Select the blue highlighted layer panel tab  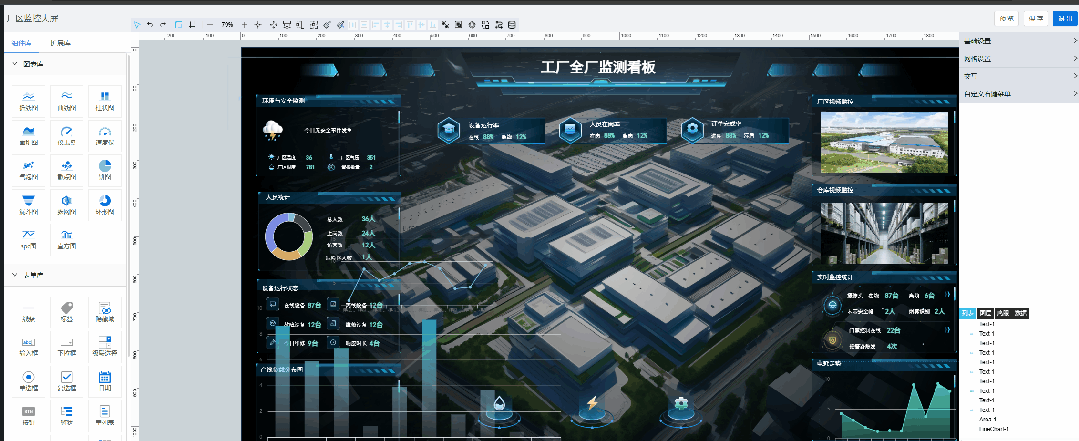[x=968, y=313]
